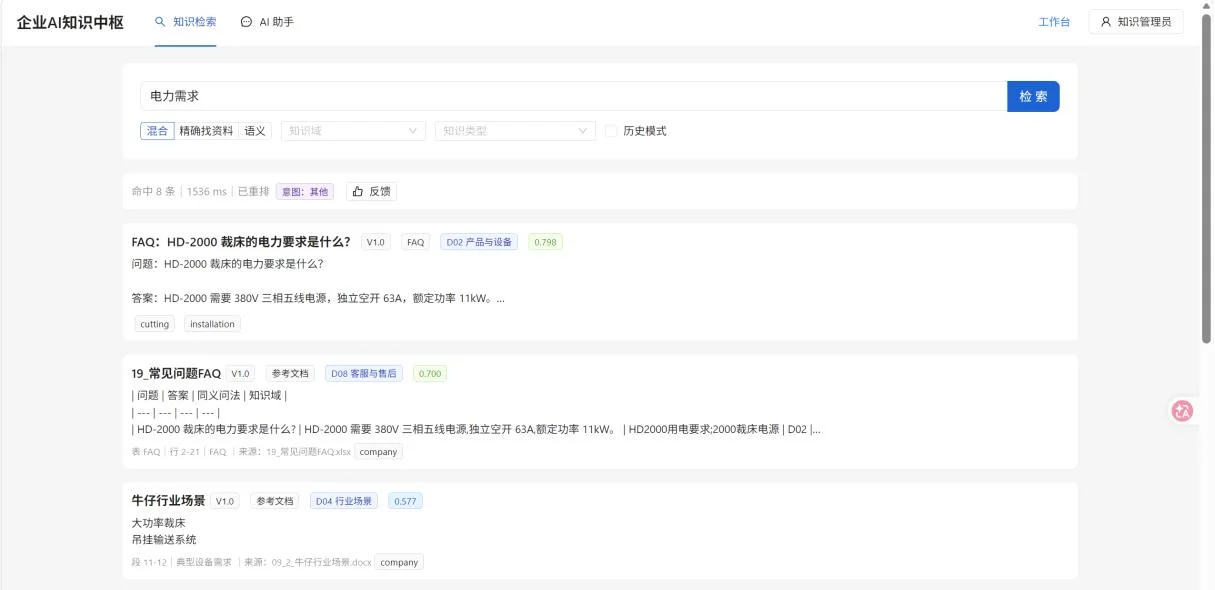Image resolution: width=1215 pixels, height=590 pixels.
Task: Click the D02 产品与设备 domain tag
Action: click(479, 242)
